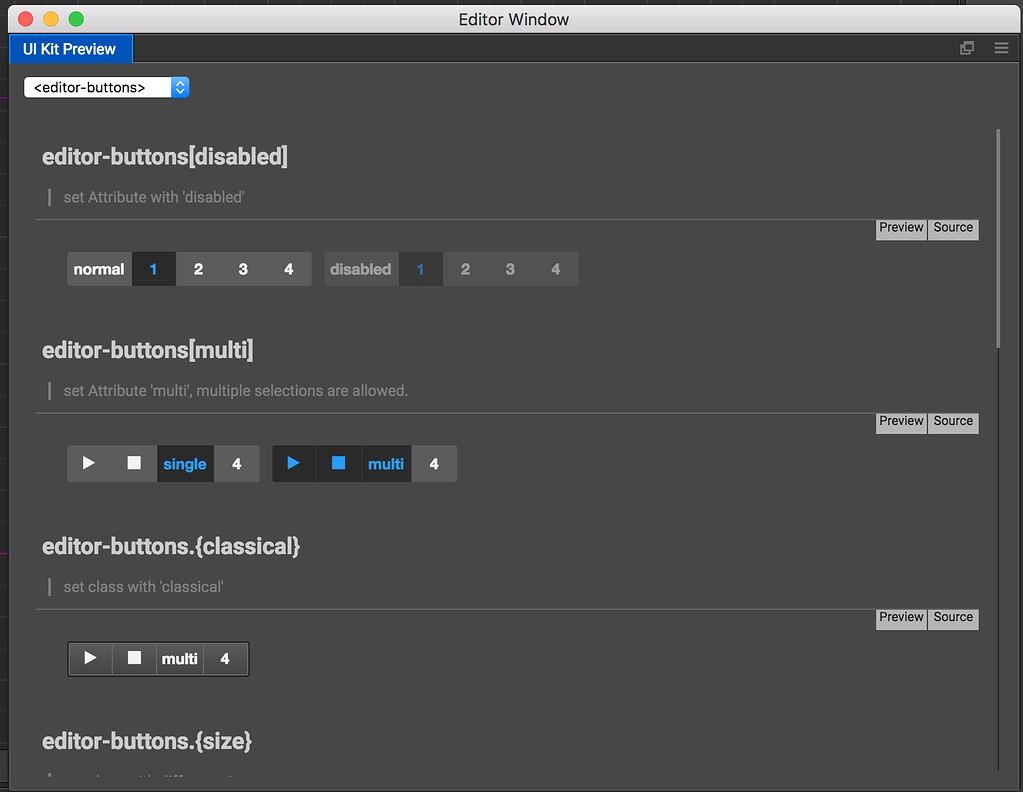The height and width of the screenshot is (792, 1023).
Task: Click the stop icon in classical group
Action: tap(134, 658)
